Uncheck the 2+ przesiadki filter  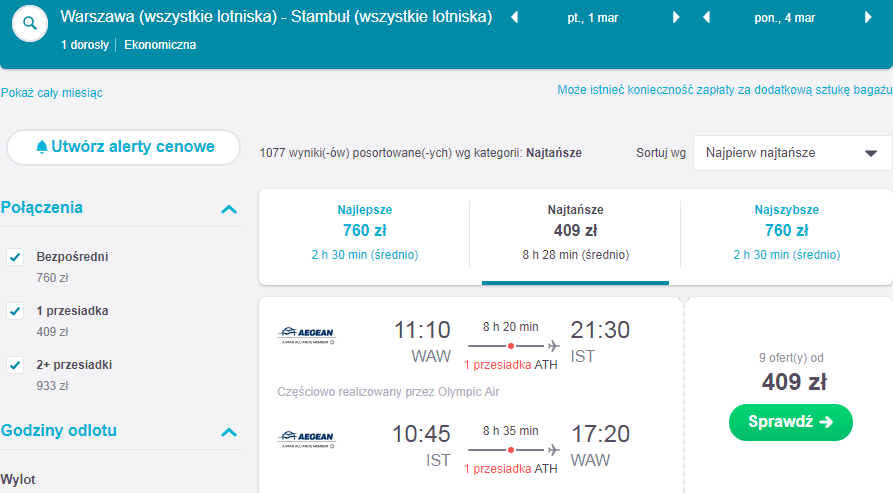coord(15,365)
